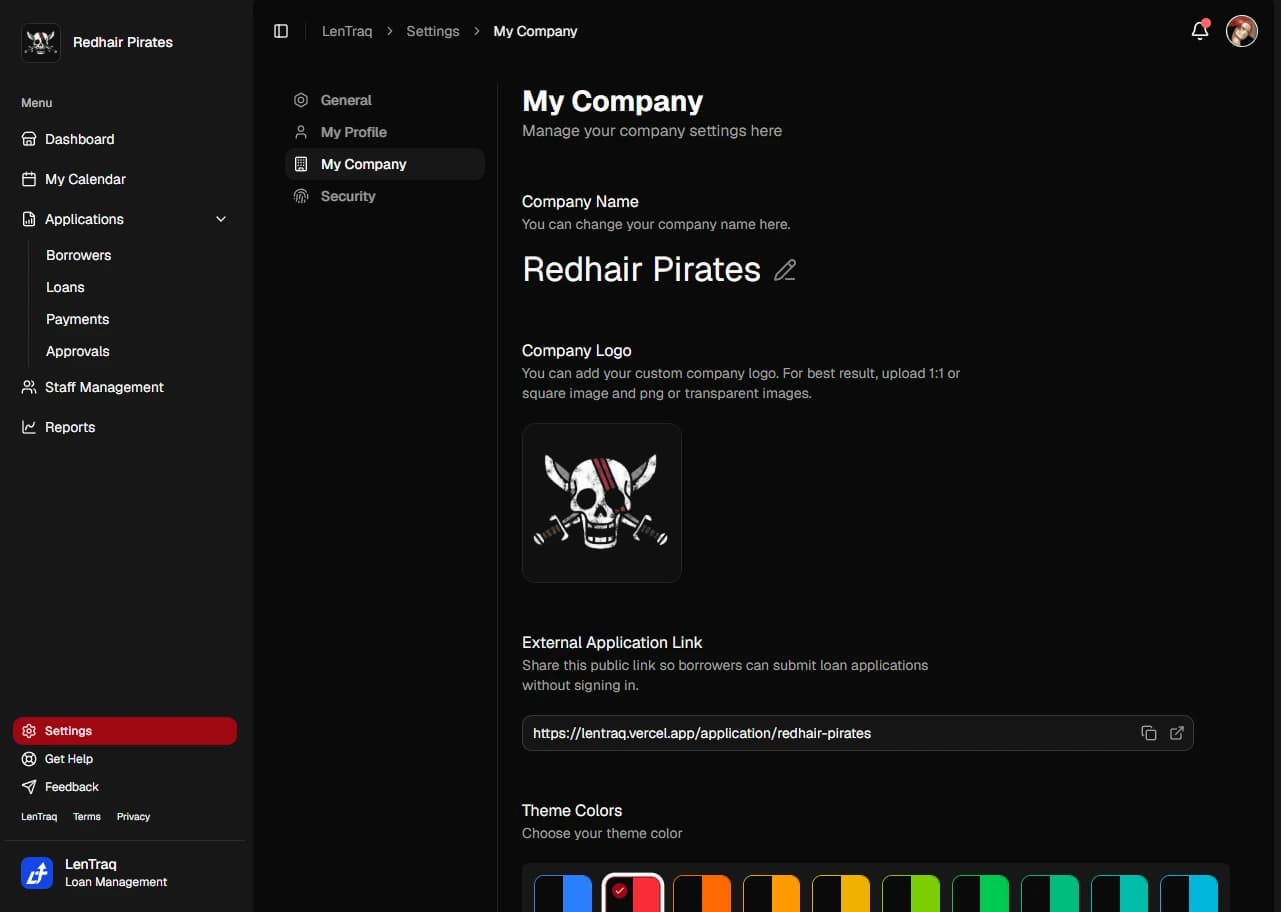Click the Privacy footer link
1281x912 pixels.
pyautogui.click(x=133, y=816)
